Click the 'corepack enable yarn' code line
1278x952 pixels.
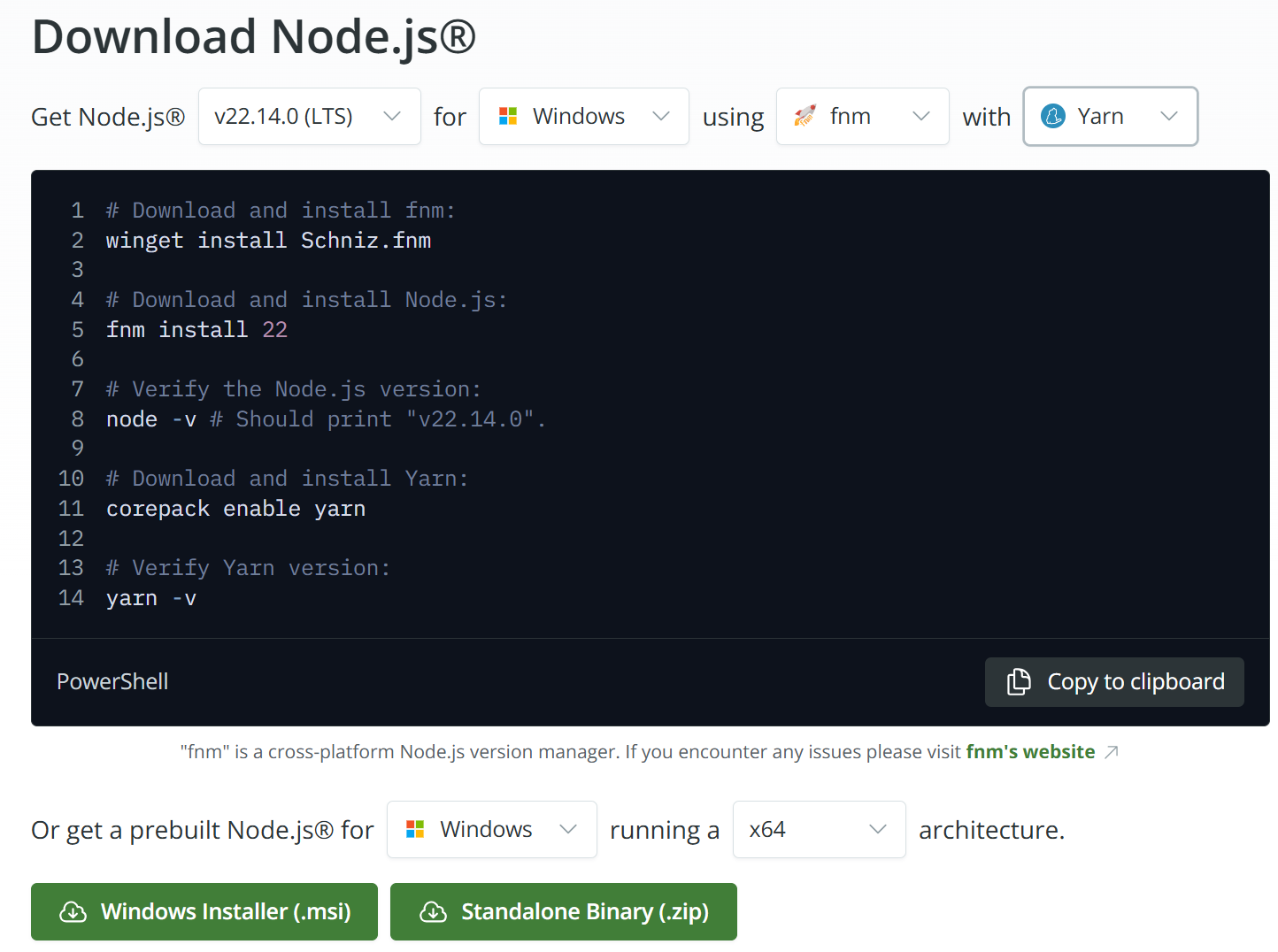235,509
